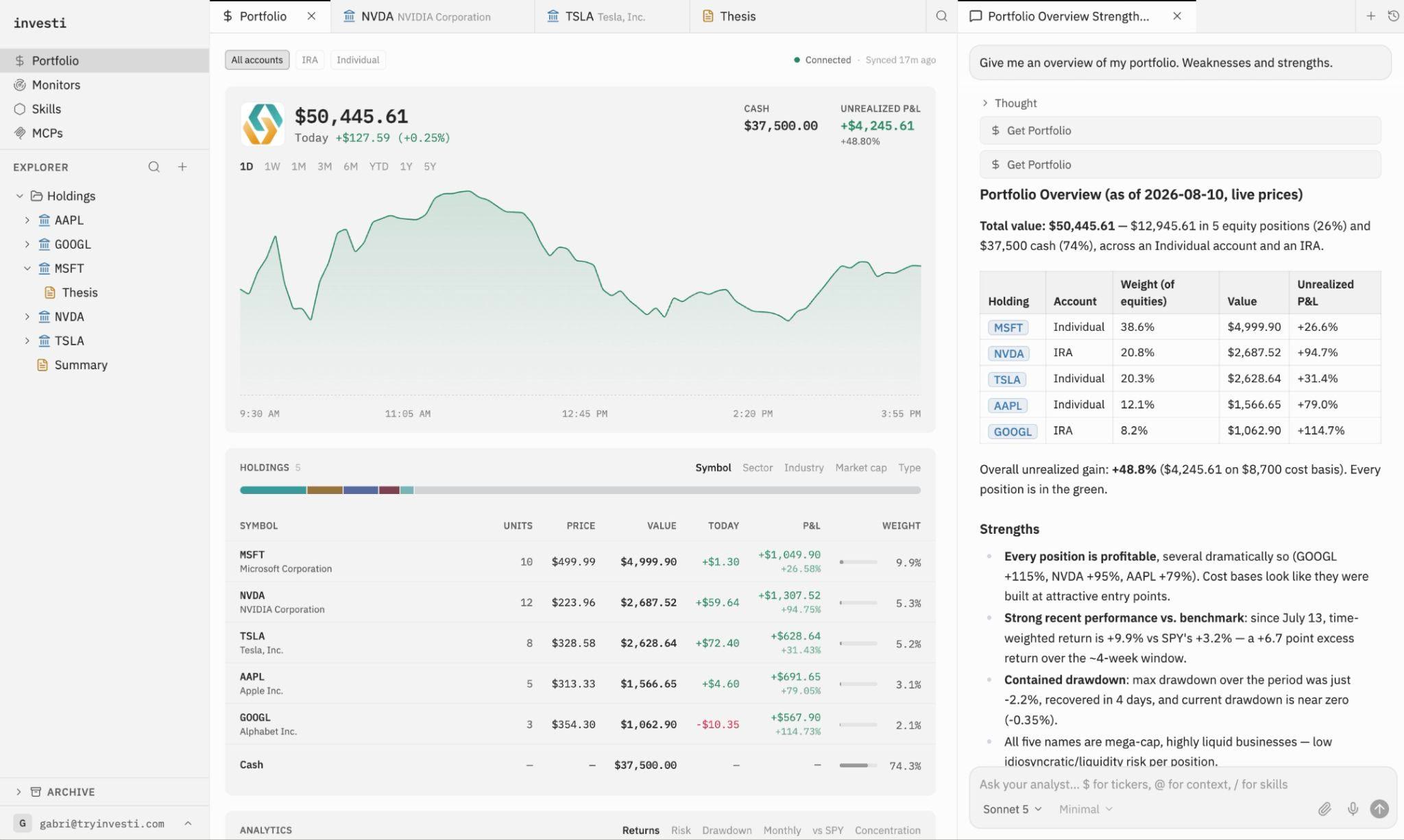Set chart range to 1W

coord(272,166)
